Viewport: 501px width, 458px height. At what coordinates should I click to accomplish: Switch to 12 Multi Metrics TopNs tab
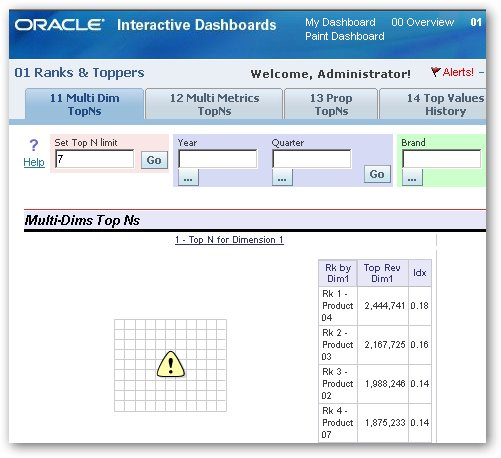[x=214, y=104]
